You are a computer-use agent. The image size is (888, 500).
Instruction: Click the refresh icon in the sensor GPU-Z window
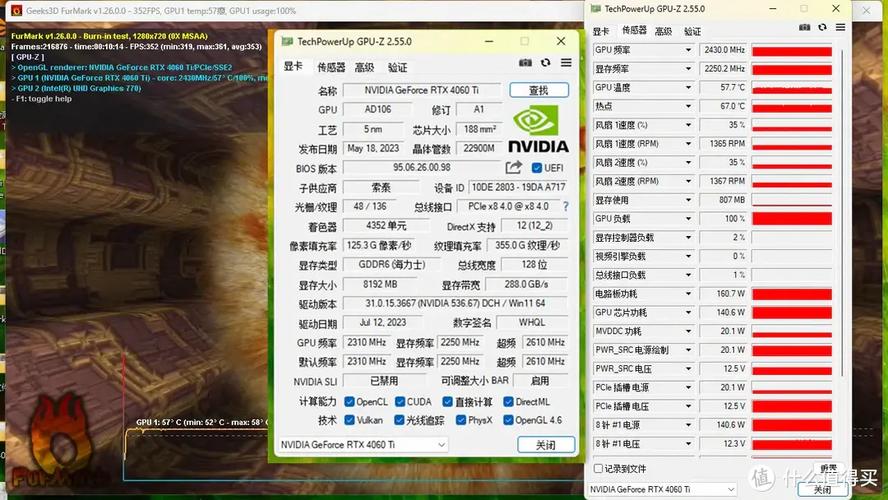point(822,27)
